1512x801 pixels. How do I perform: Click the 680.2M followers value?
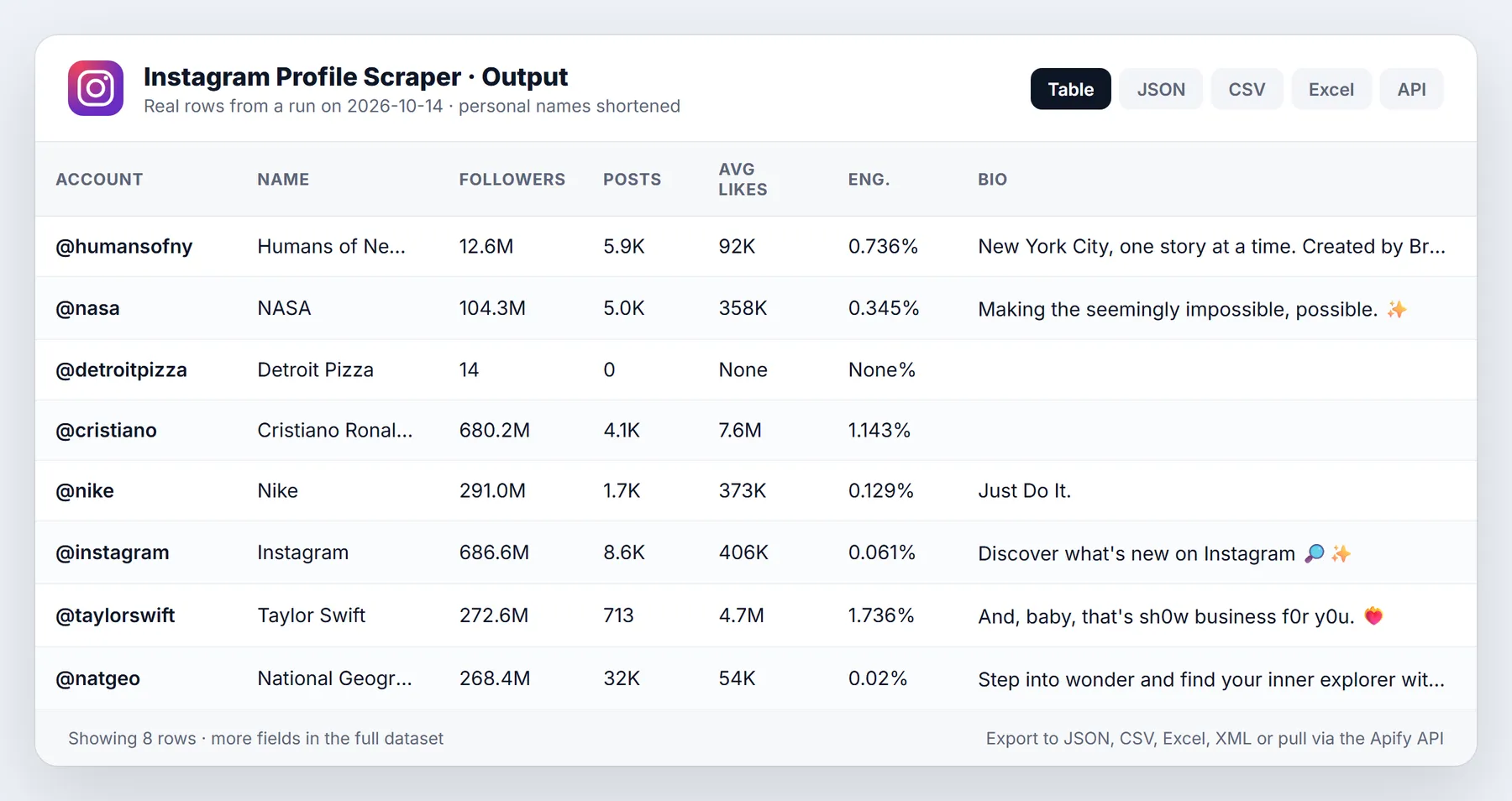pyautogui.click(x=494, y=431)
